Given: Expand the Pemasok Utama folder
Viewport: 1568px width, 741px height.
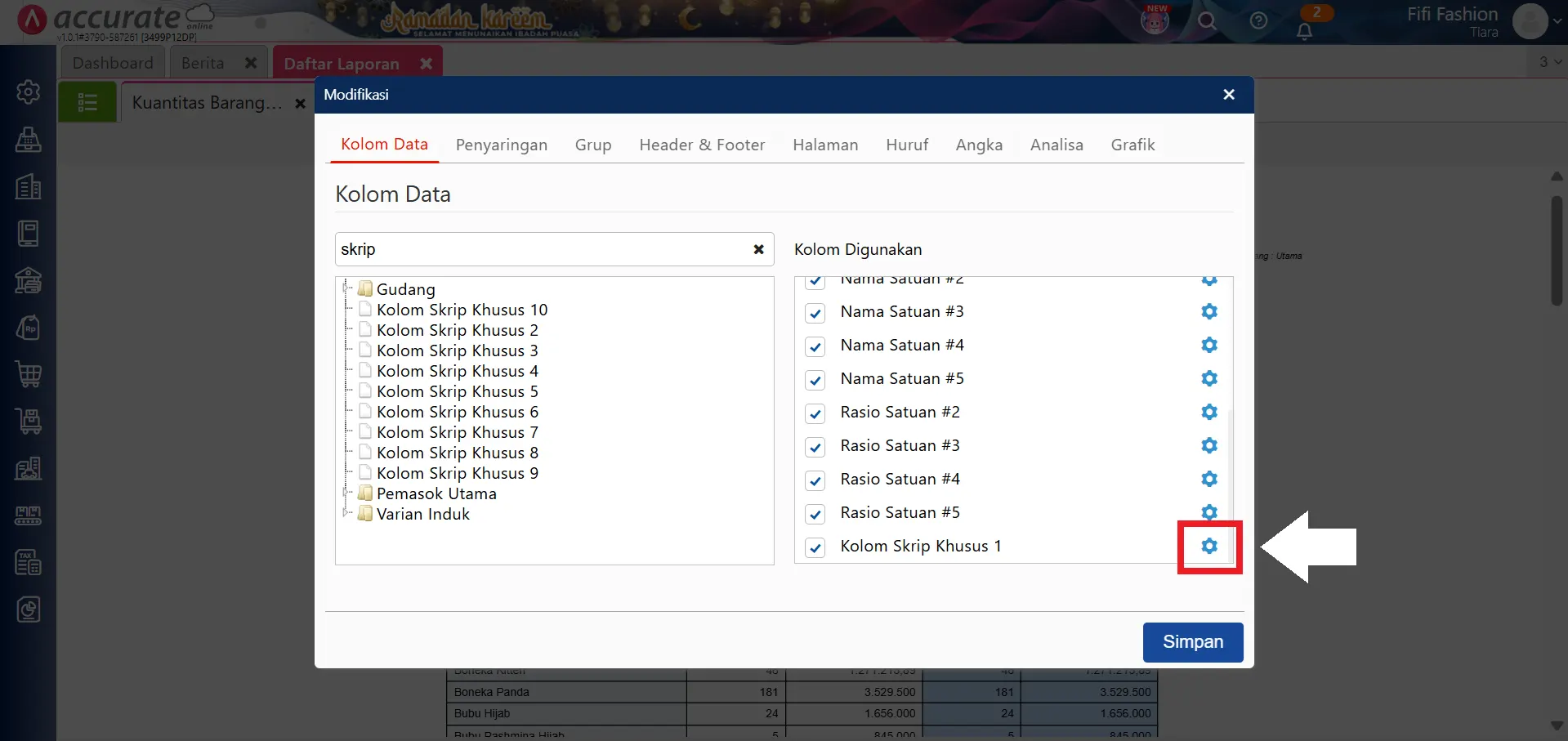Looking at the screenshot, I should (346, 492).
